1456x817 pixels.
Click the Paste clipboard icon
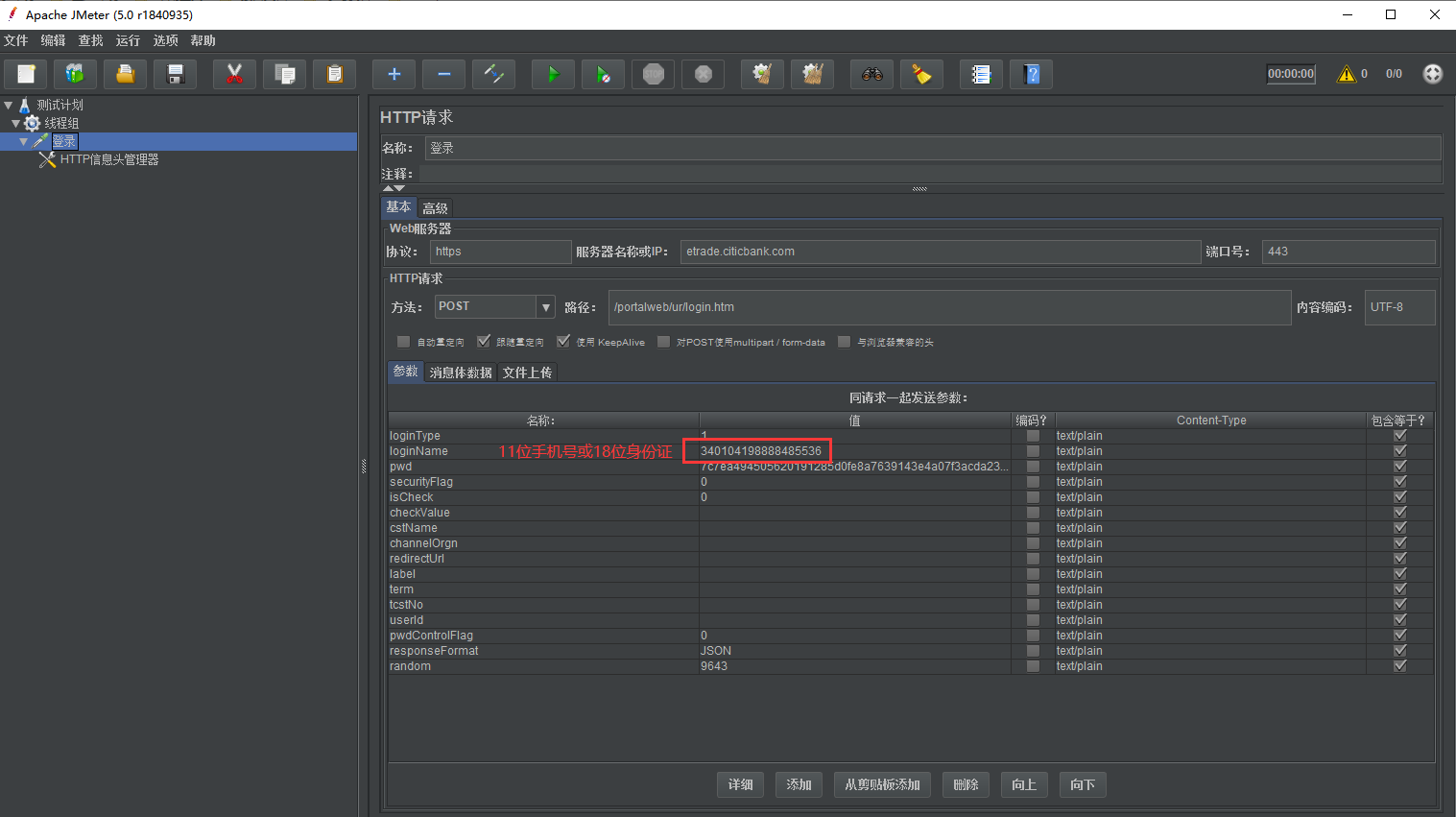pyautogui.click(x=335, y=74)
